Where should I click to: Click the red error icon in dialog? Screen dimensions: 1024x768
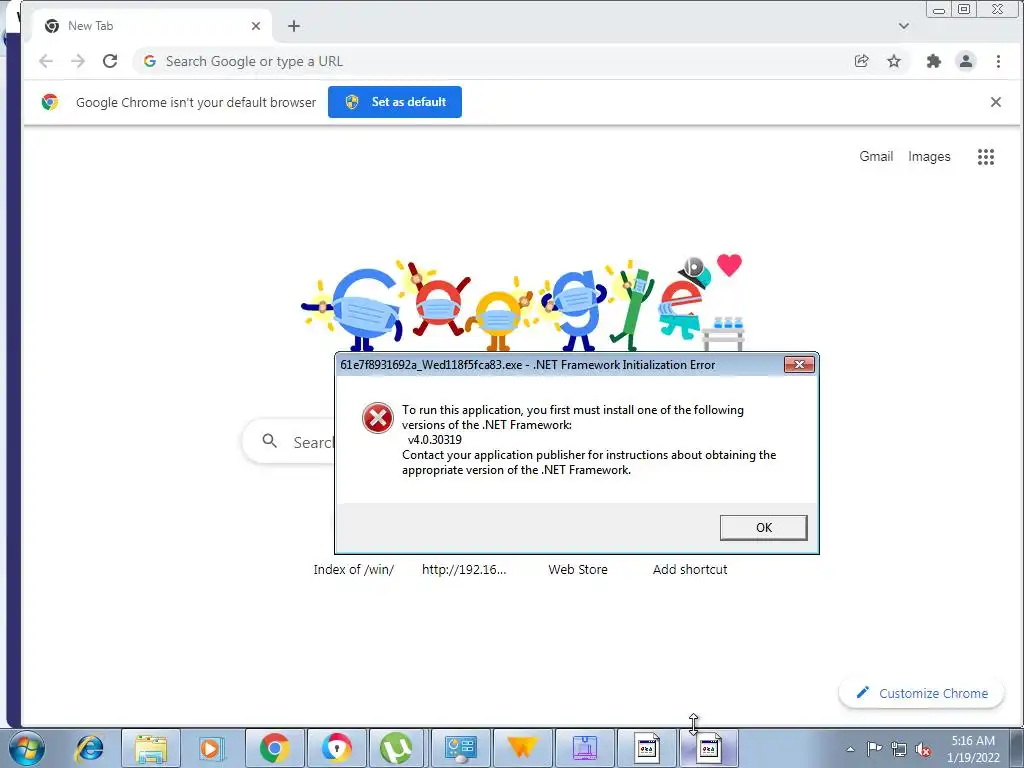(x=377, y=418)
